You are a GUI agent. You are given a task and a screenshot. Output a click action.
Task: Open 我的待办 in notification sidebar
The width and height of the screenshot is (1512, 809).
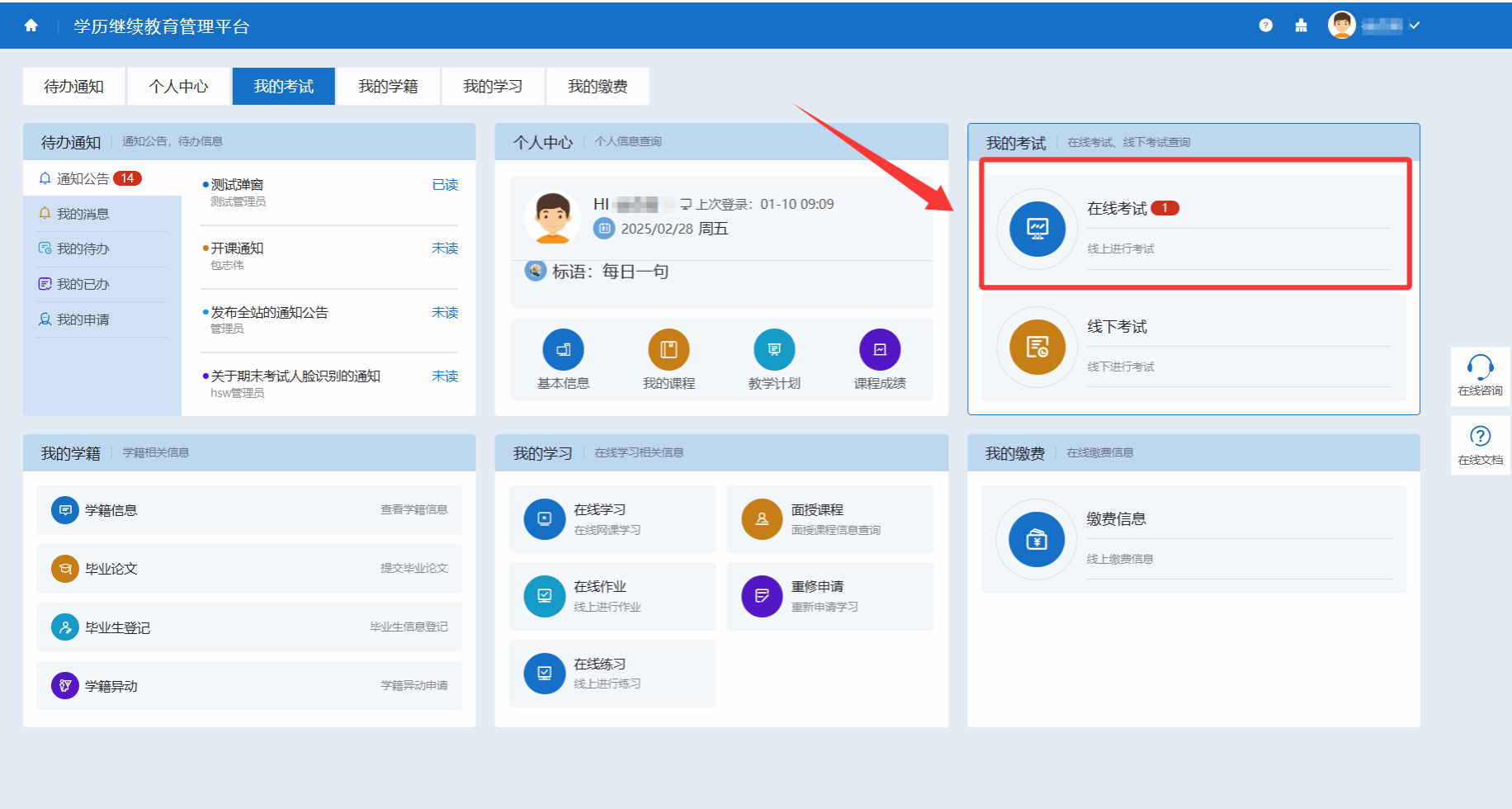[83, 248]
